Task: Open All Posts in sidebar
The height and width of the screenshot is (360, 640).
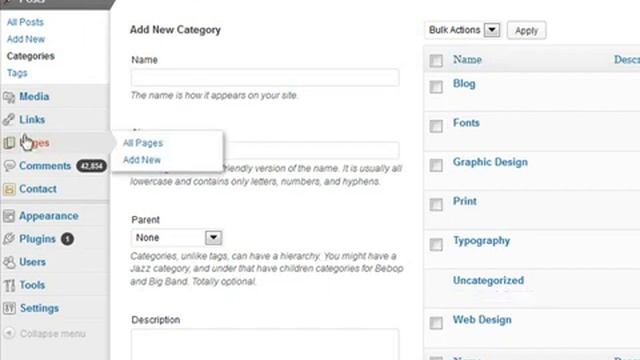Action: click(25, 22)
